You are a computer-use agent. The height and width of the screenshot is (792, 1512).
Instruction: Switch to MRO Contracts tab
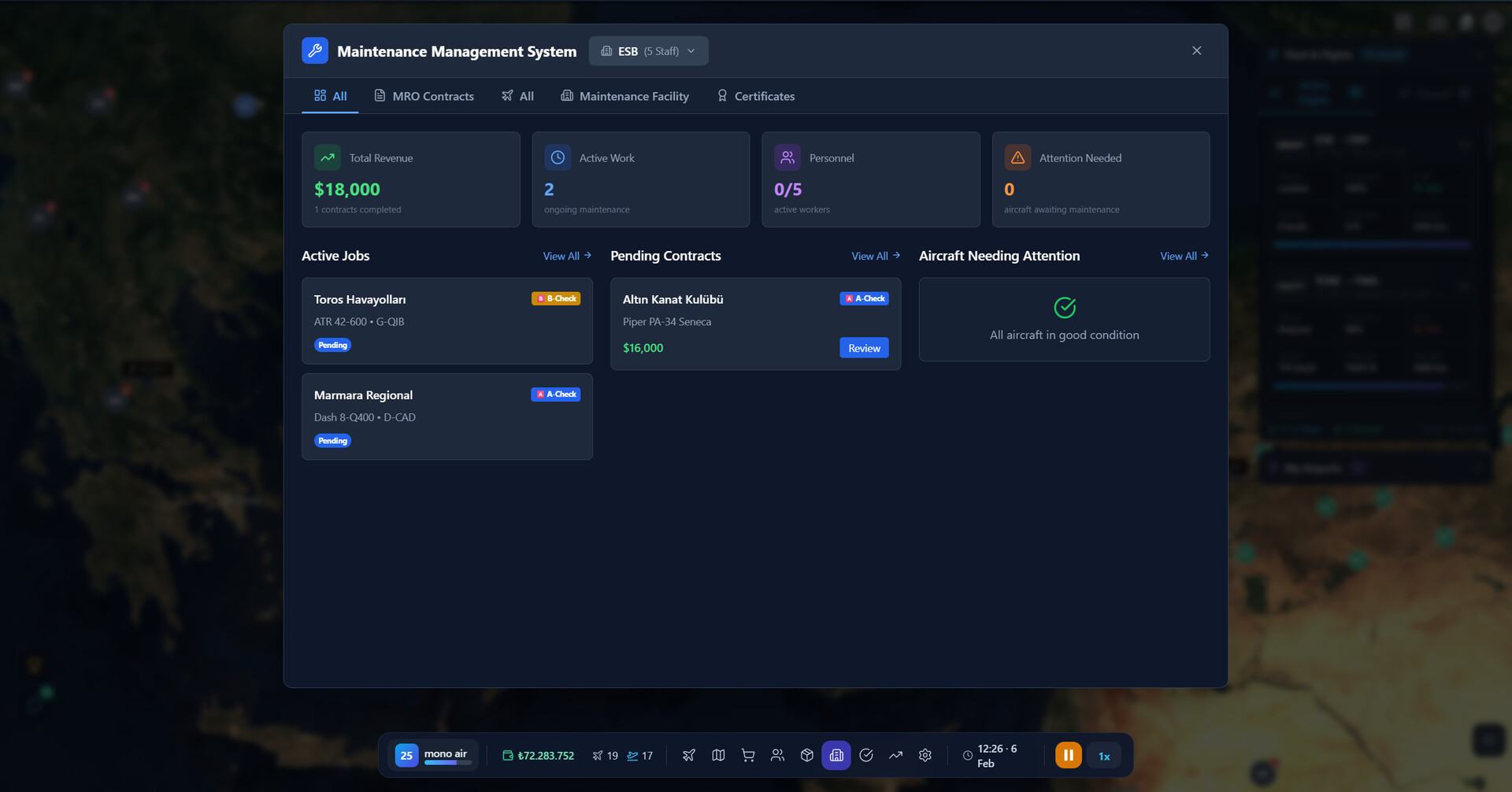click(x=424, y=96)
